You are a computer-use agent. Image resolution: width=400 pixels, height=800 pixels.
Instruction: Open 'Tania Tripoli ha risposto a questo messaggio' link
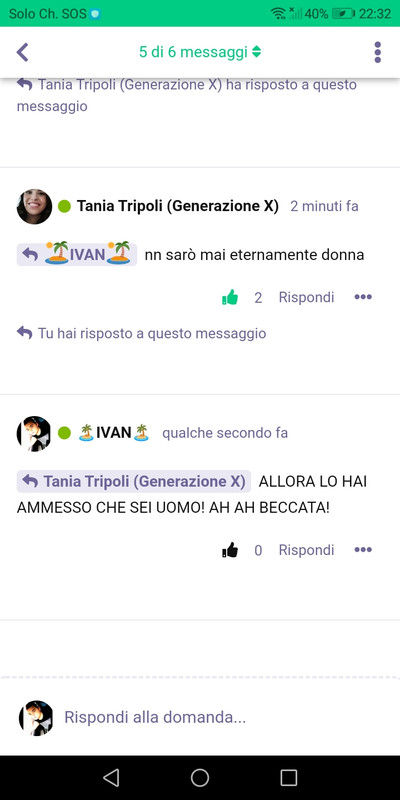tap(187, 95)
